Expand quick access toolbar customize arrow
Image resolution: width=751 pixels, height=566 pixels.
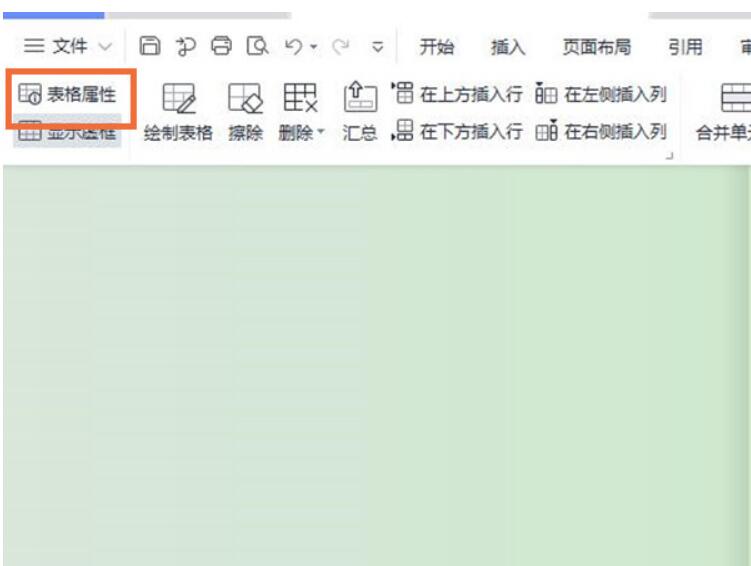377,46
